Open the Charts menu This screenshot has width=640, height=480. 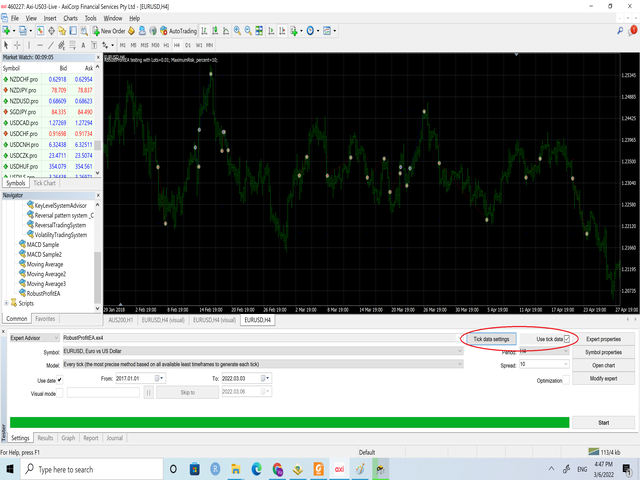click(70, 18)
